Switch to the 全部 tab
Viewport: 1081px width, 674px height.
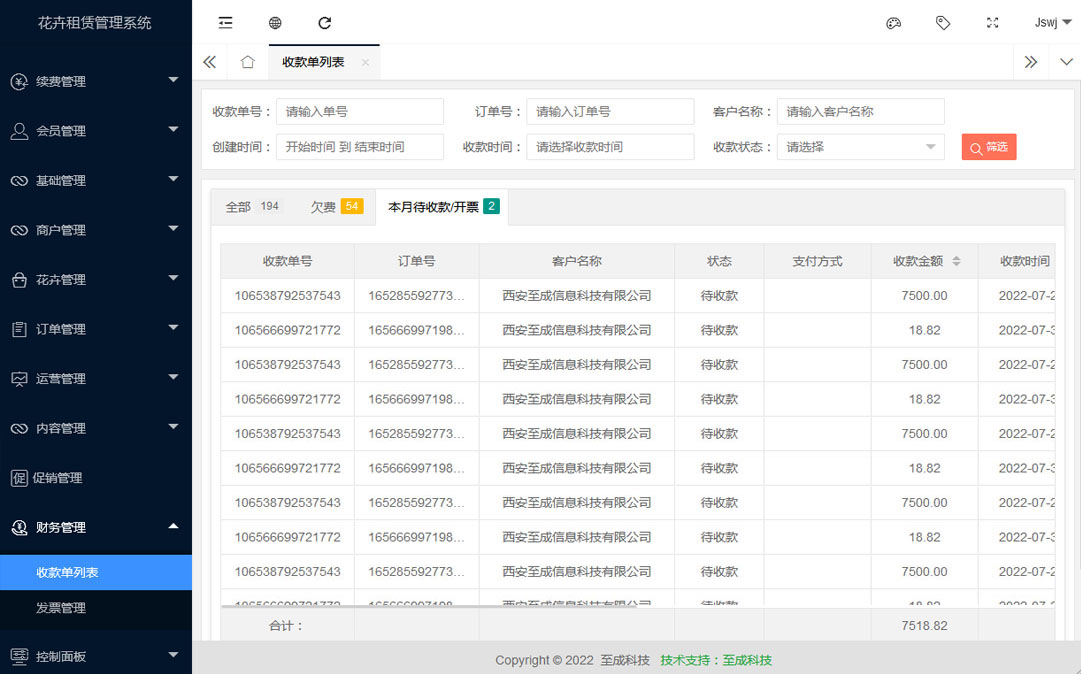(253, 207)
